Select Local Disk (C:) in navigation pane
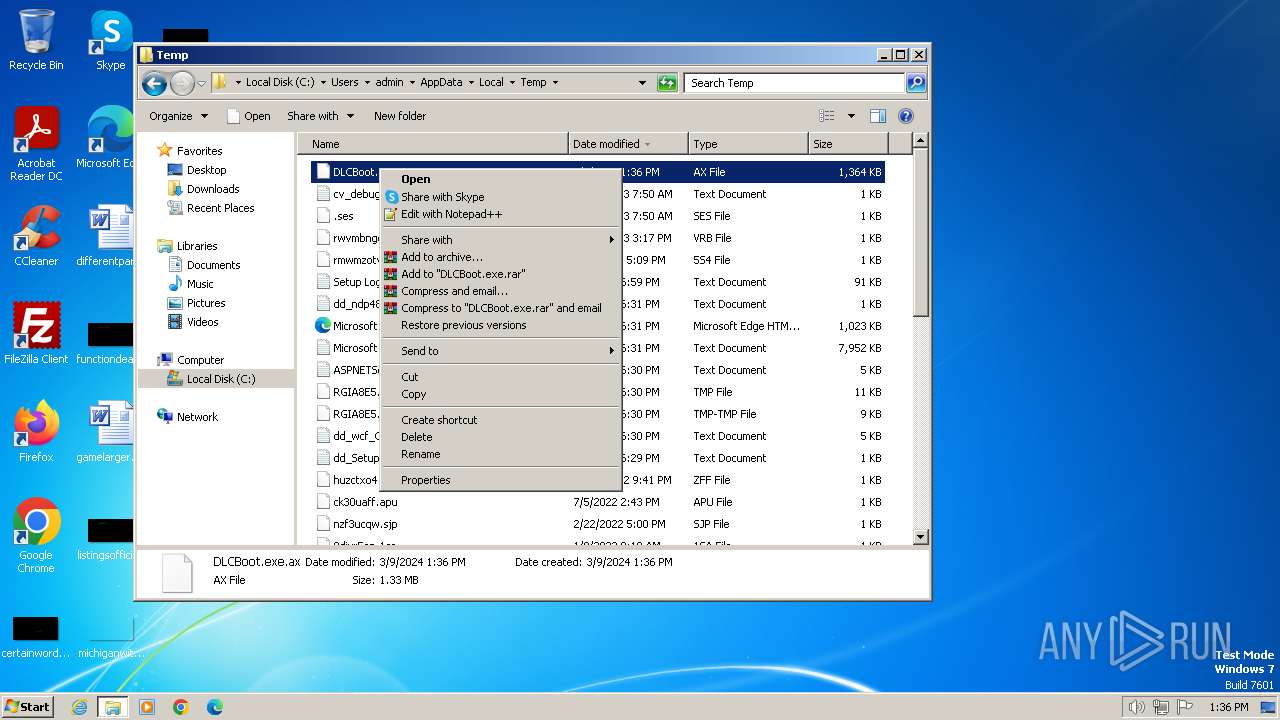Image resolution: width=1280 pixels, height=720 pixels. click(221, 379)
